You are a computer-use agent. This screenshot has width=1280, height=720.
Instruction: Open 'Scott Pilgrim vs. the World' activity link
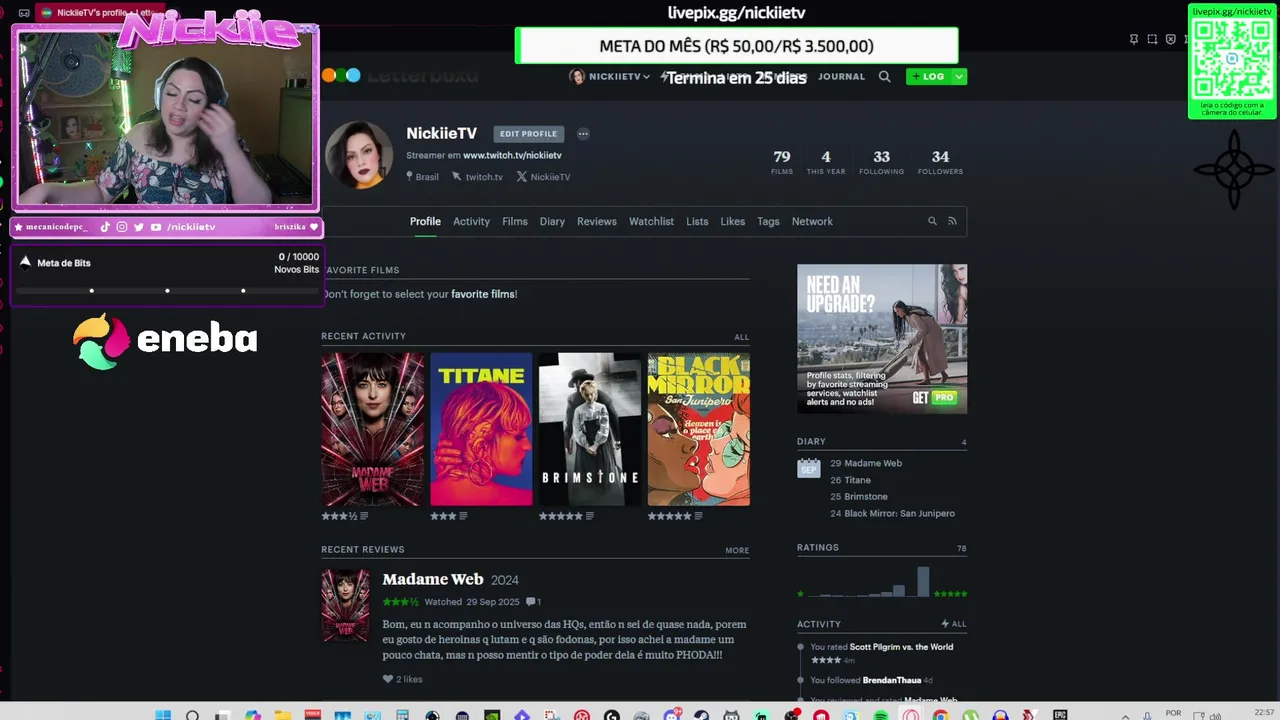(x=901, y=647)
